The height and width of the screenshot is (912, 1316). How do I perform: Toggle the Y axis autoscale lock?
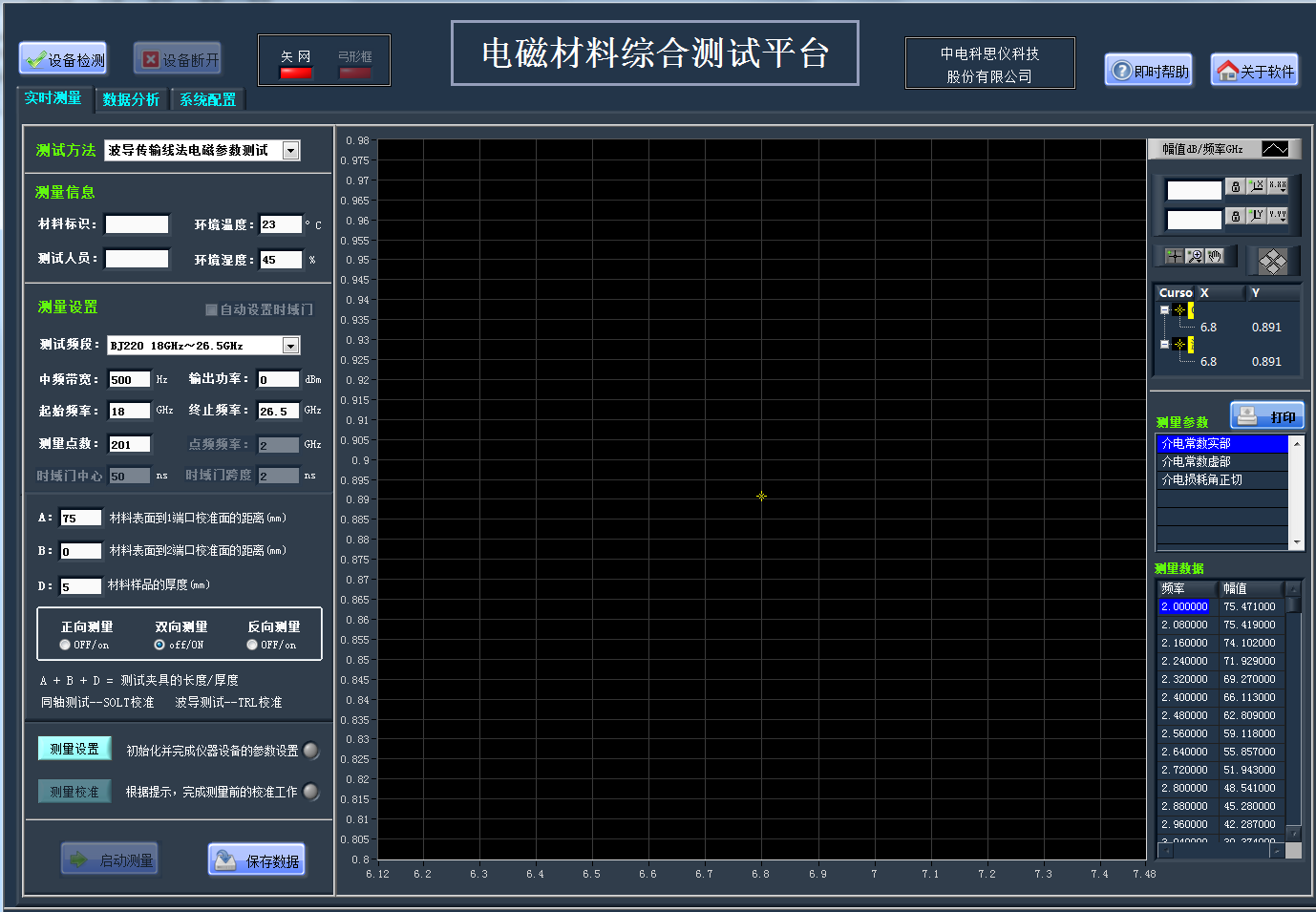[x=1235, y=217]
